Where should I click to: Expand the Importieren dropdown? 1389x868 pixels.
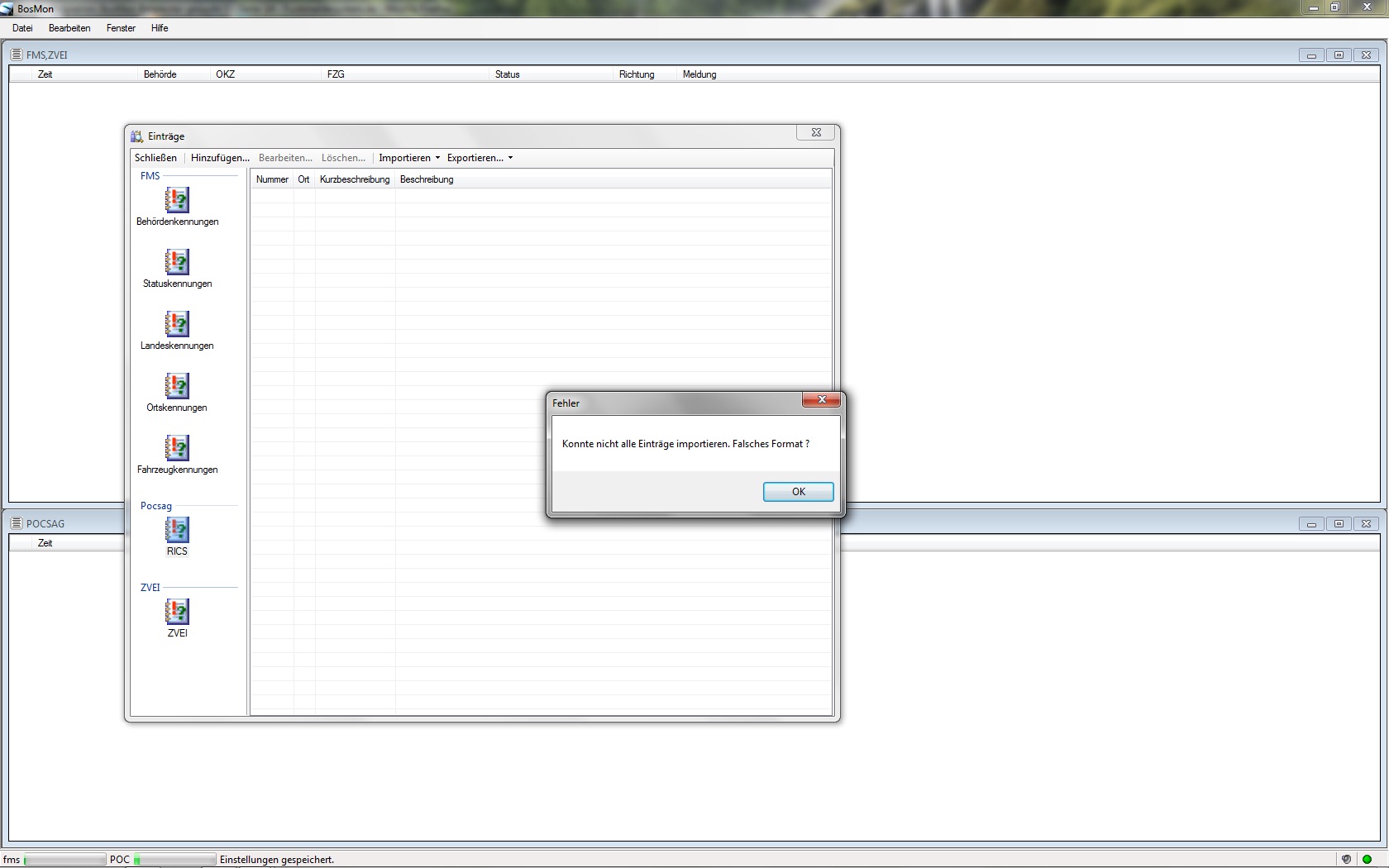tap(408, 158)
